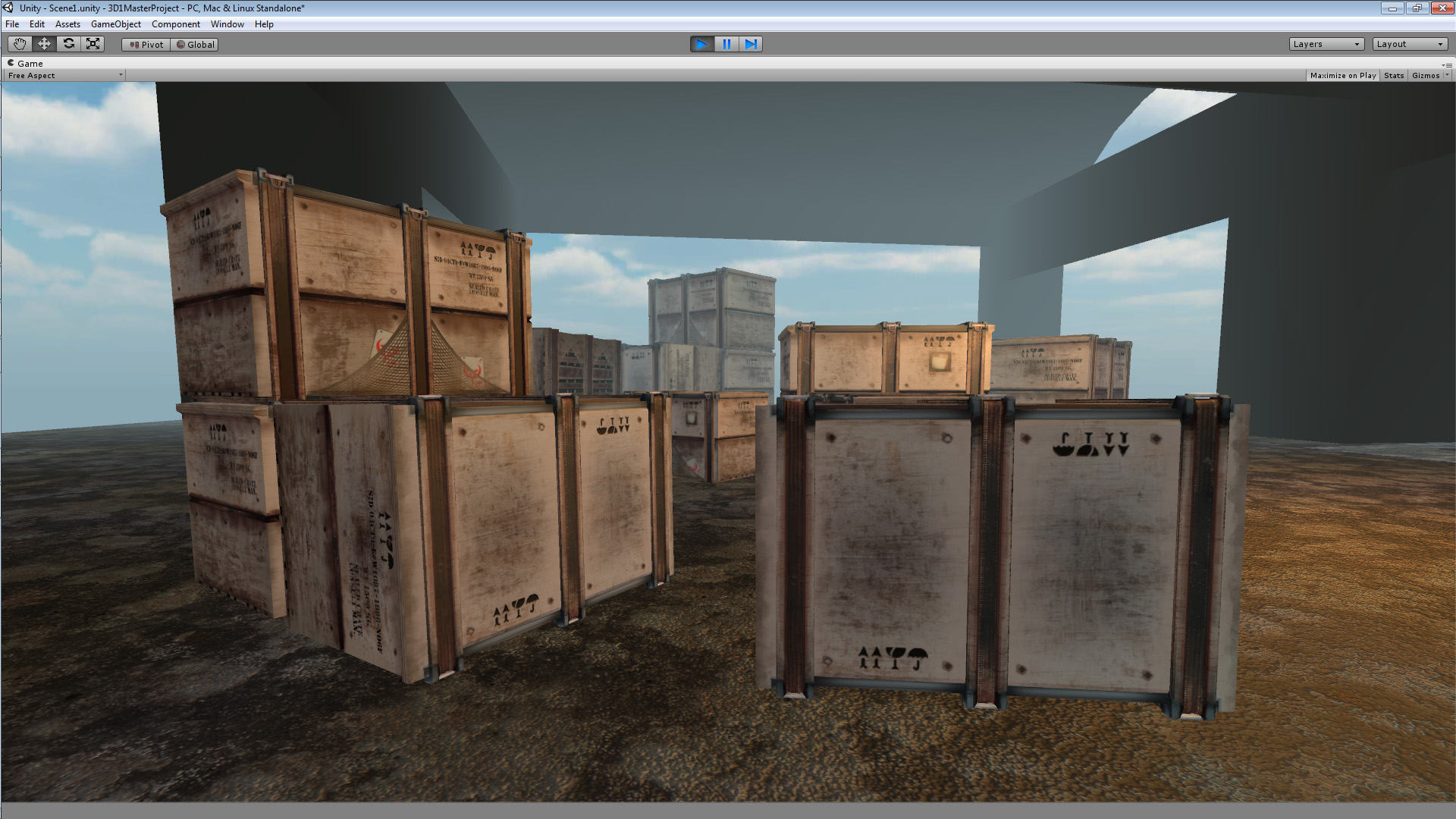Toggle the Stats overlay
The image size is (1456, 819).
(1393, 75)
